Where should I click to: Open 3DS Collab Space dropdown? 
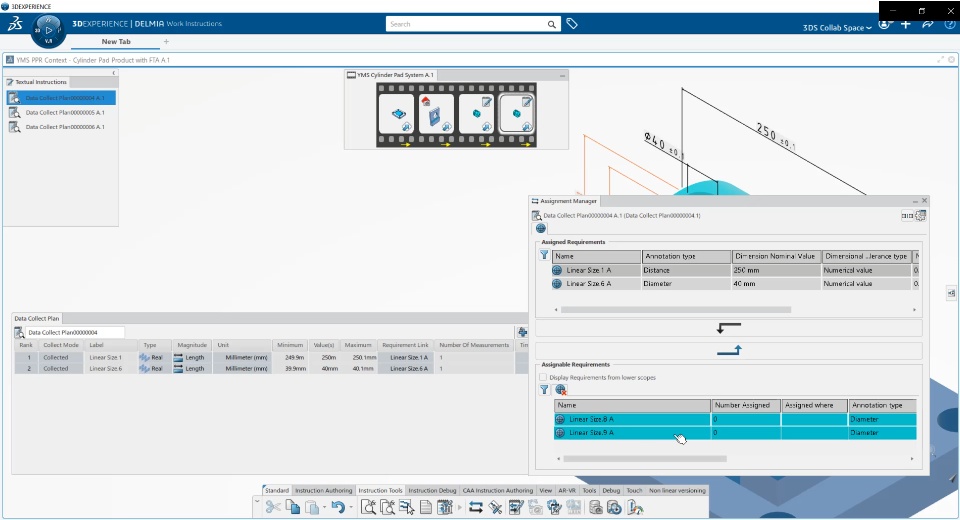coord(837,28)
